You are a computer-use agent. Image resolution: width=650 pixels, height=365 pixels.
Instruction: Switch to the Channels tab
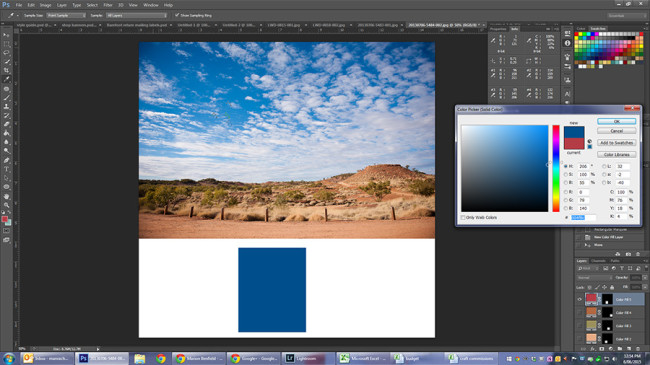pyautogui.click(x=598, y=261)
